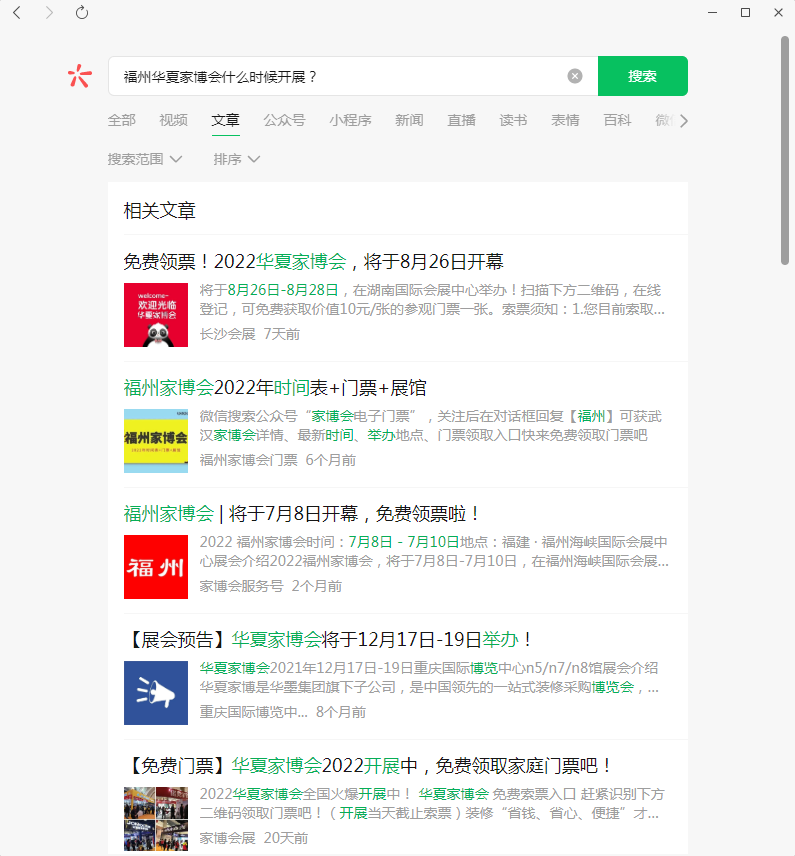Click the 重庆国际博览中... source name
The image size is (795, 856).
pyautogui.click(x=253, y=712)
